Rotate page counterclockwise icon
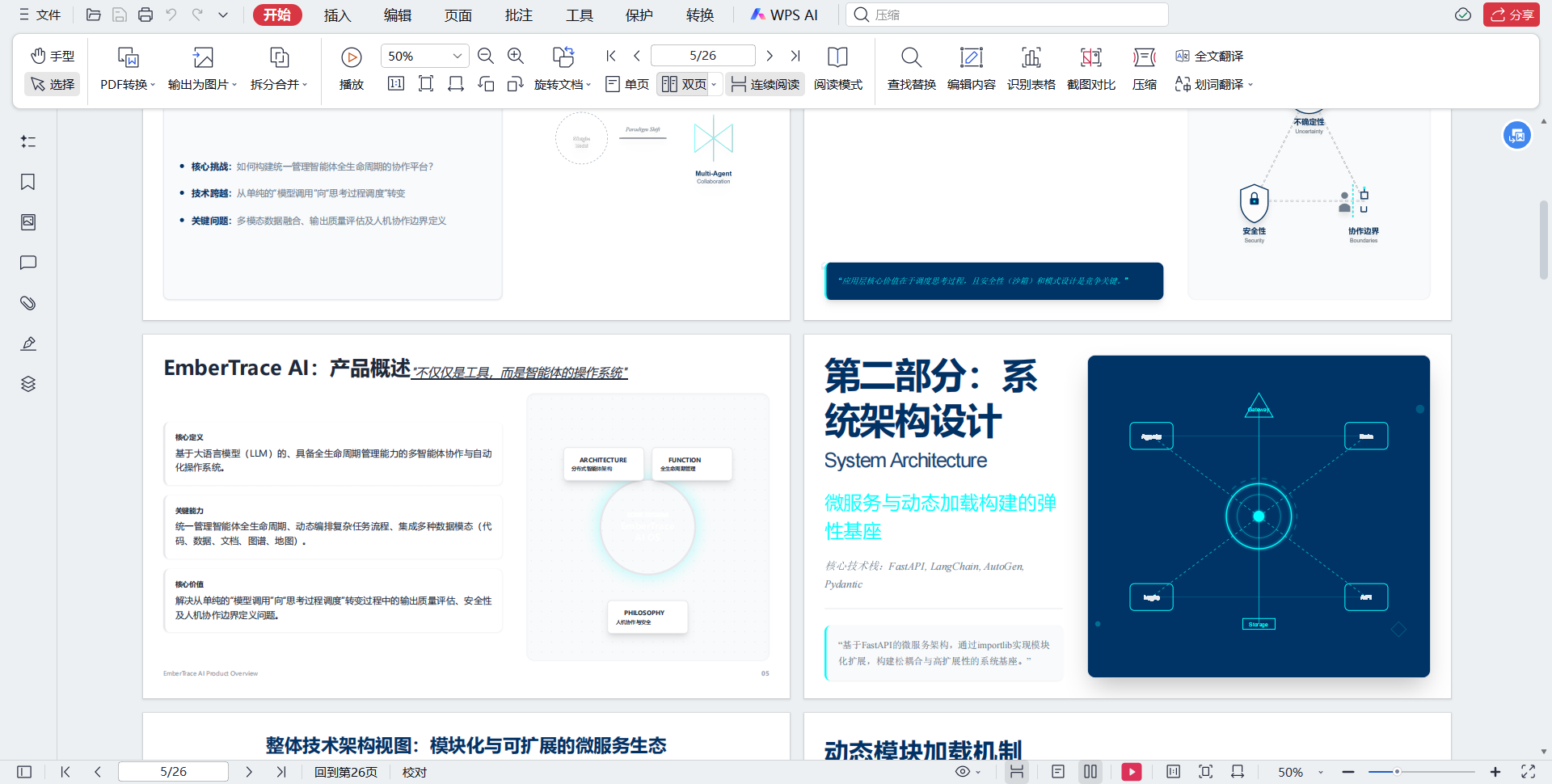The image size is (1552, 784). (x=486, y=83)
